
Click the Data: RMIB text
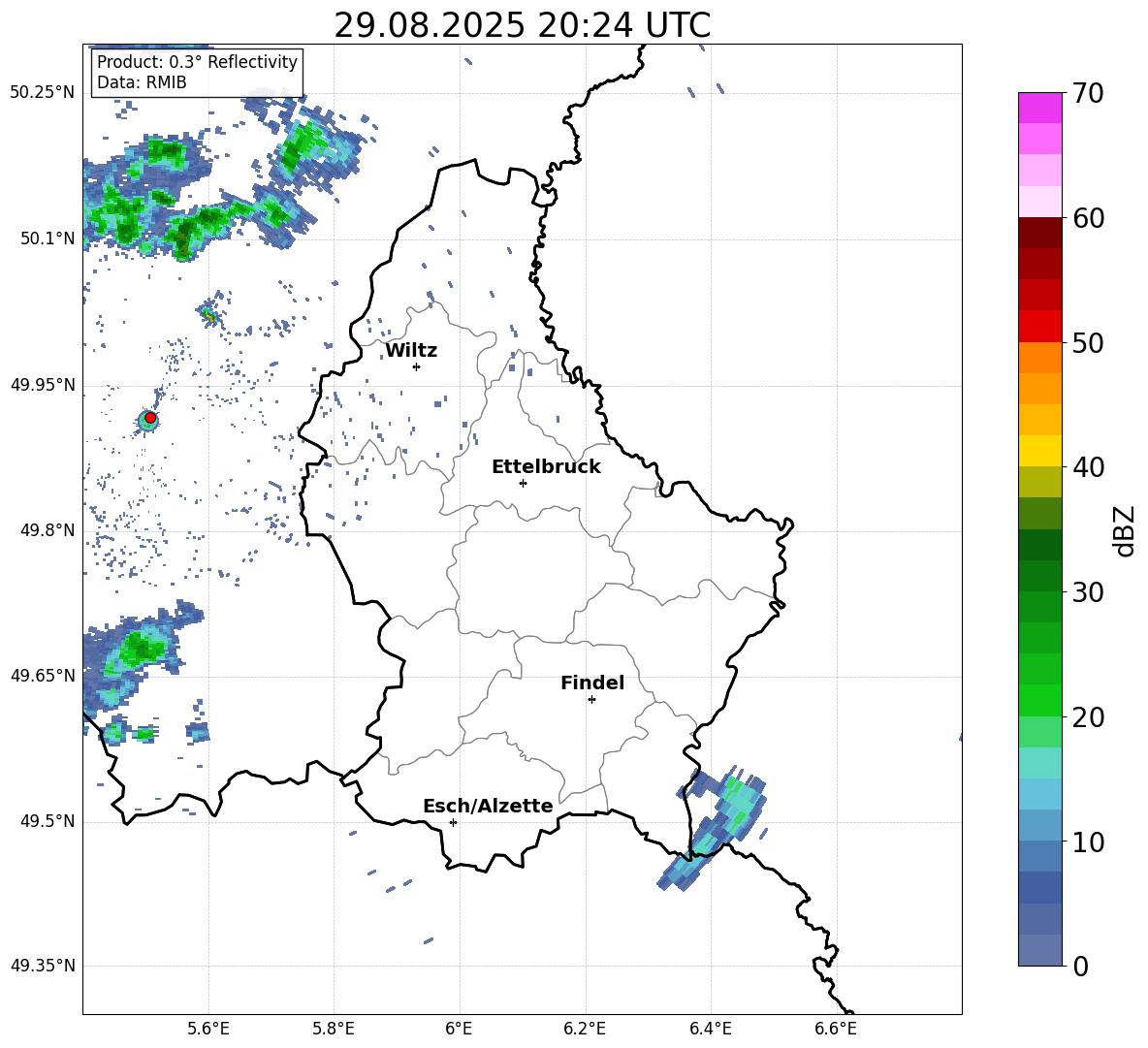142,82
